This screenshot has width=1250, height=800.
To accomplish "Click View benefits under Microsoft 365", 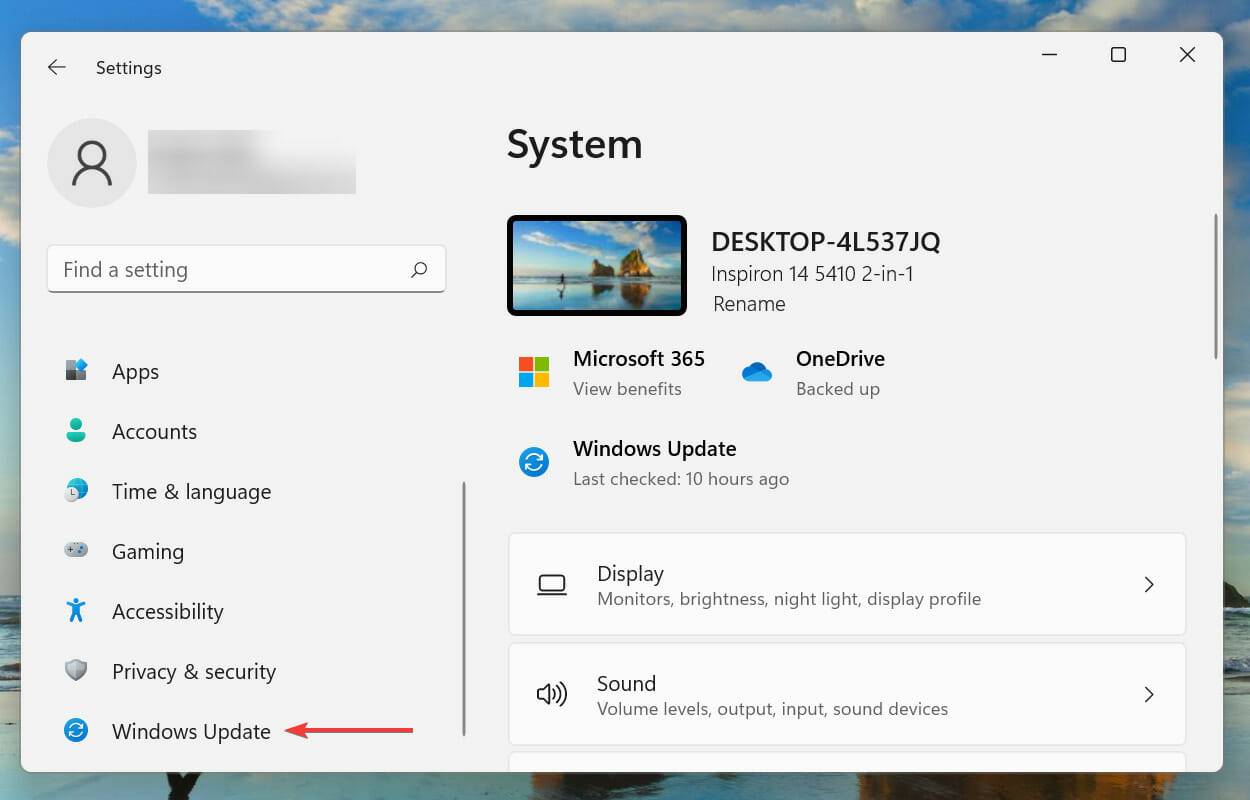I will point(627,390).
